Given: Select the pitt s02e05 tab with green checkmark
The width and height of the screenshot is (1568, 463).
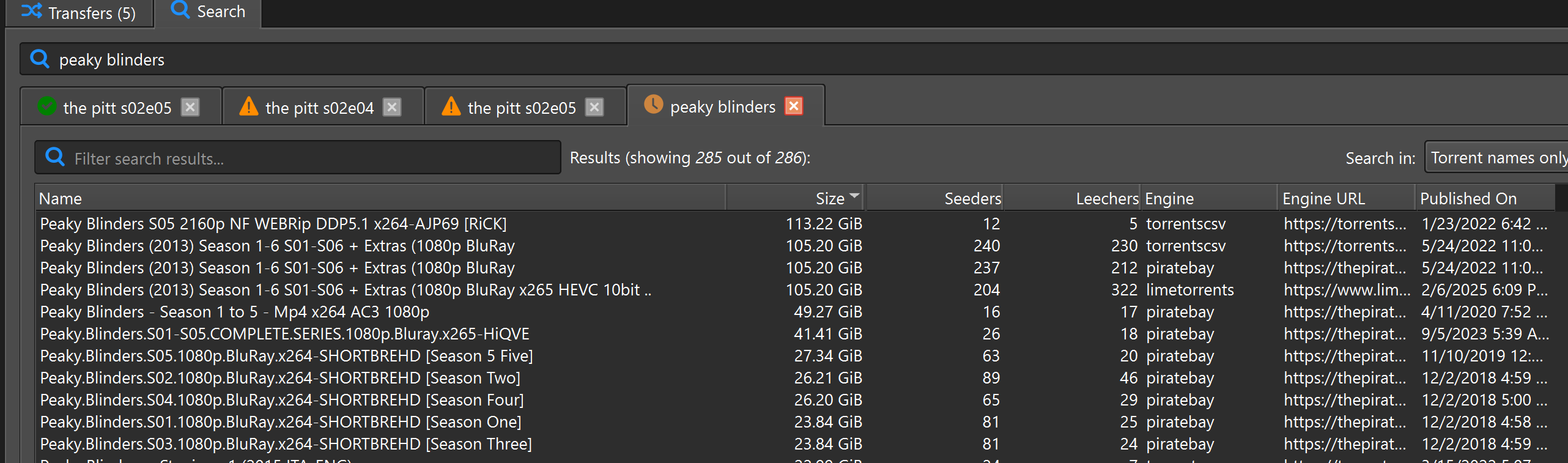Looking at the screenshot, I should [120, 107].
